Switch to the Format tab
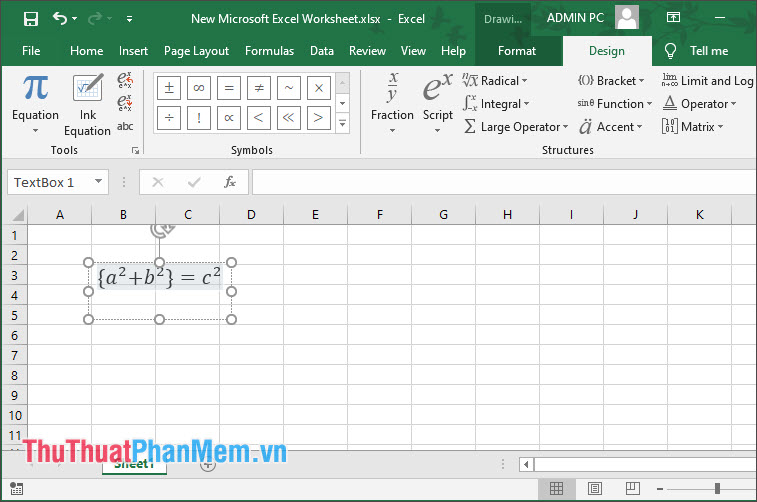This screenshot has height=502, width=757. click(517, 51)
